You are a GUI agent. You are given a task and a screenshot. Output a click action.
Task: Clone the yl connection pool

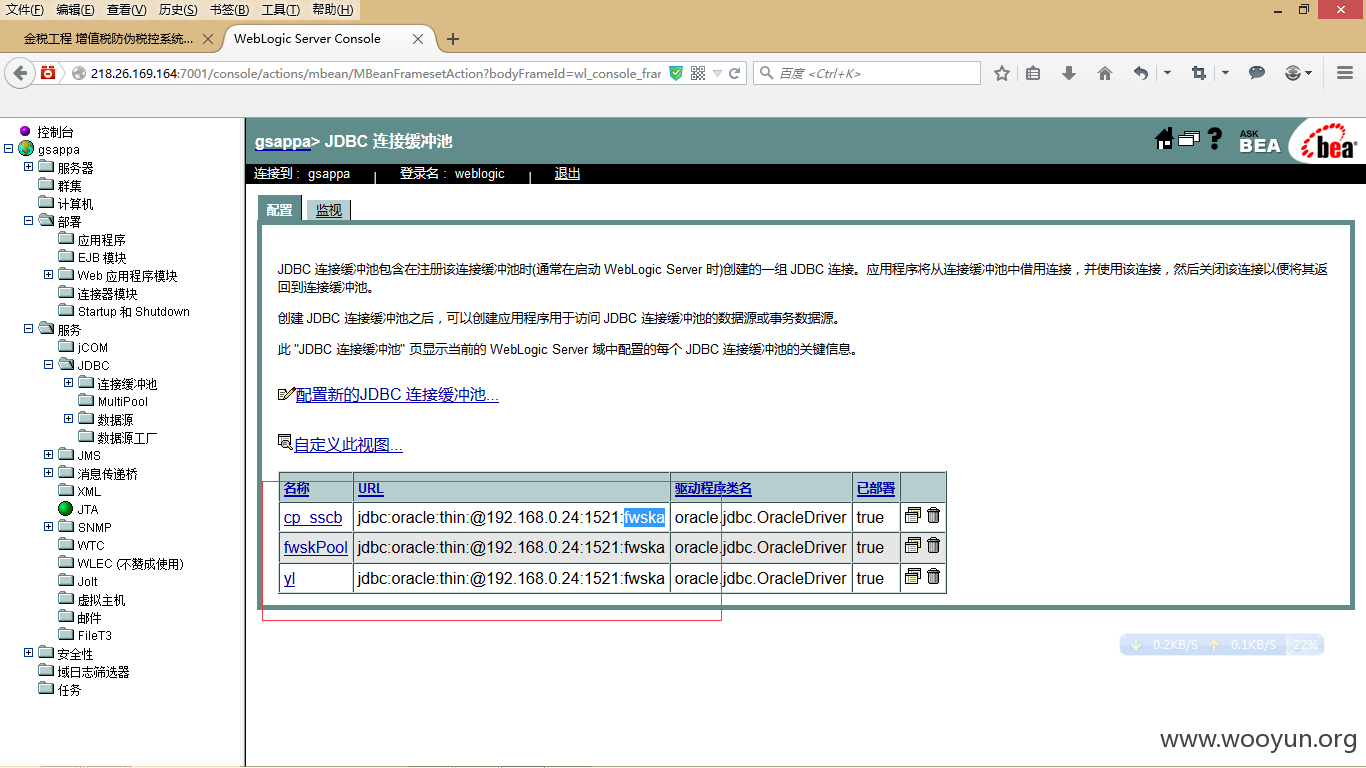[912, 576]
